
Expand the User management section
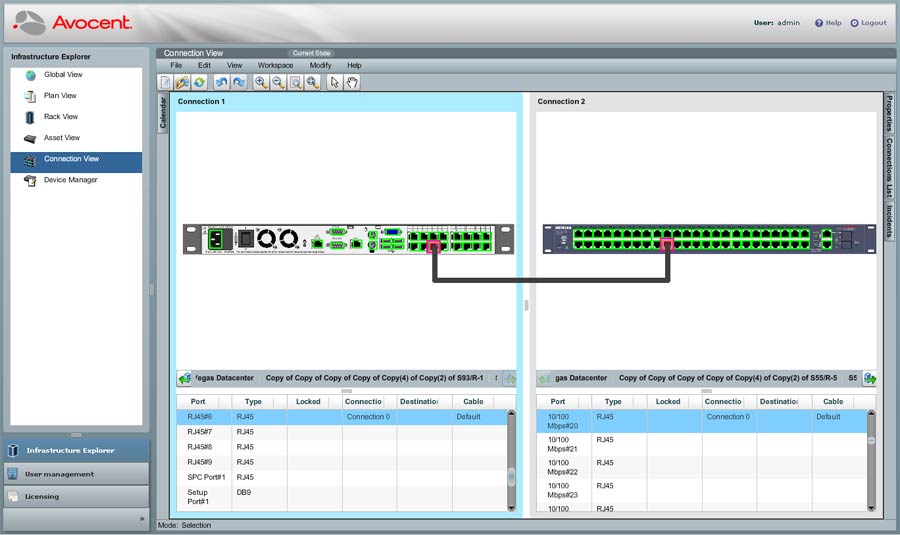pyautogui.click(x=59, y=474)
